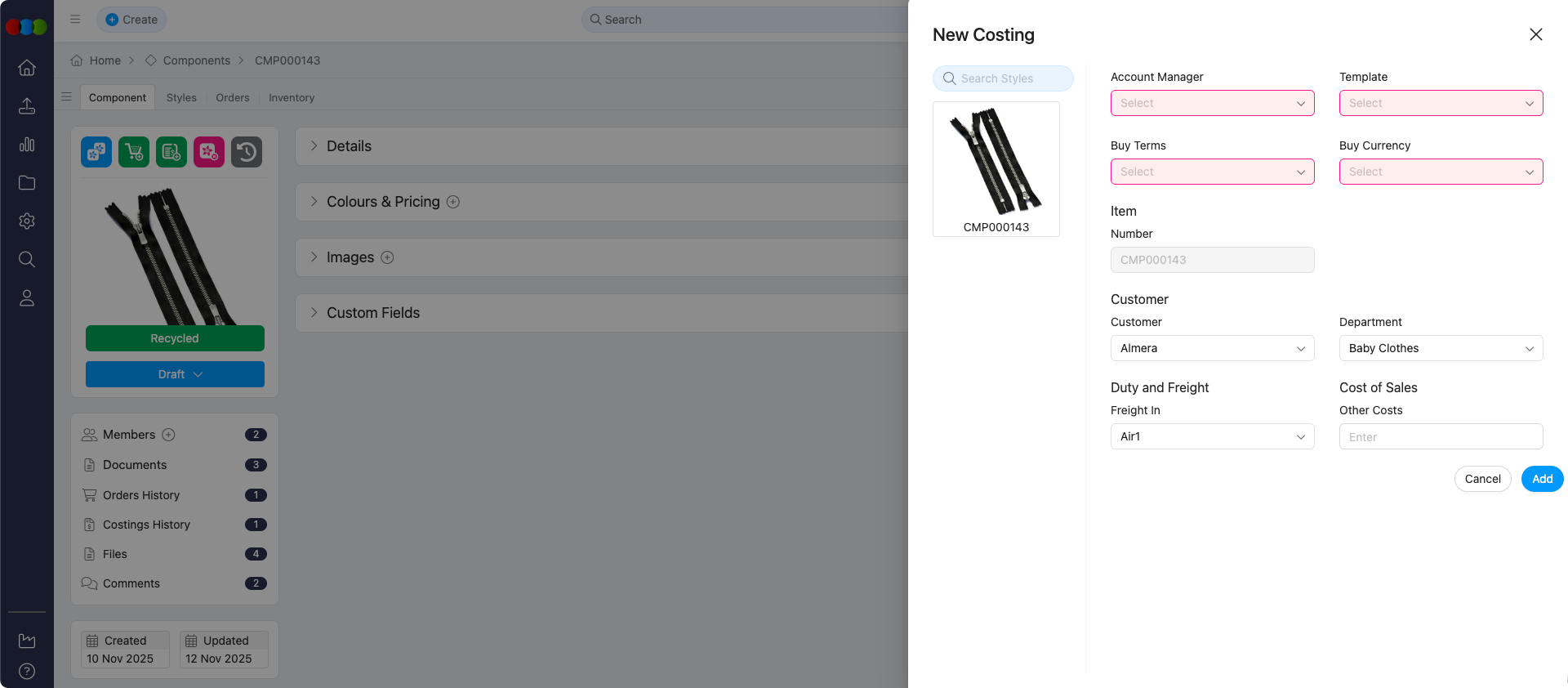Image resolution: width=1568 pixels, height=688 pixels.
Task: Open the Account Manager dropdown
Action: 1213,103
